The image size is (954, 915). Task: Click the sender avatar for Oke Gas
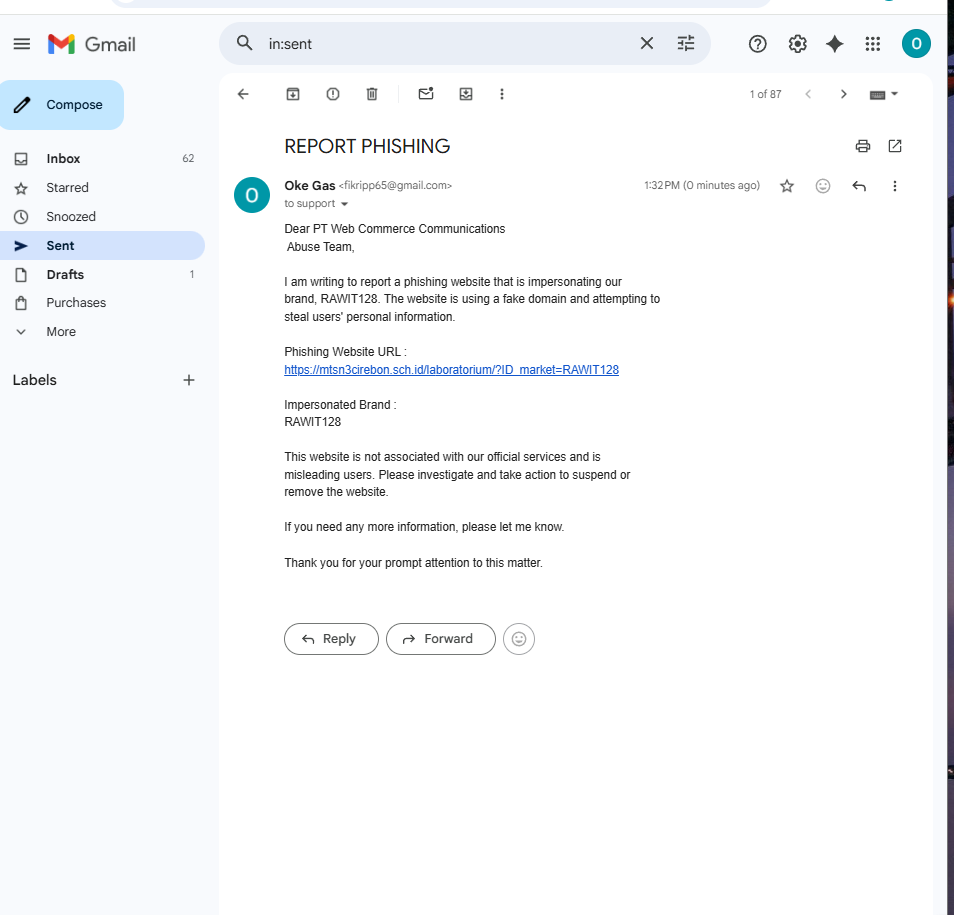pos(252,195)
